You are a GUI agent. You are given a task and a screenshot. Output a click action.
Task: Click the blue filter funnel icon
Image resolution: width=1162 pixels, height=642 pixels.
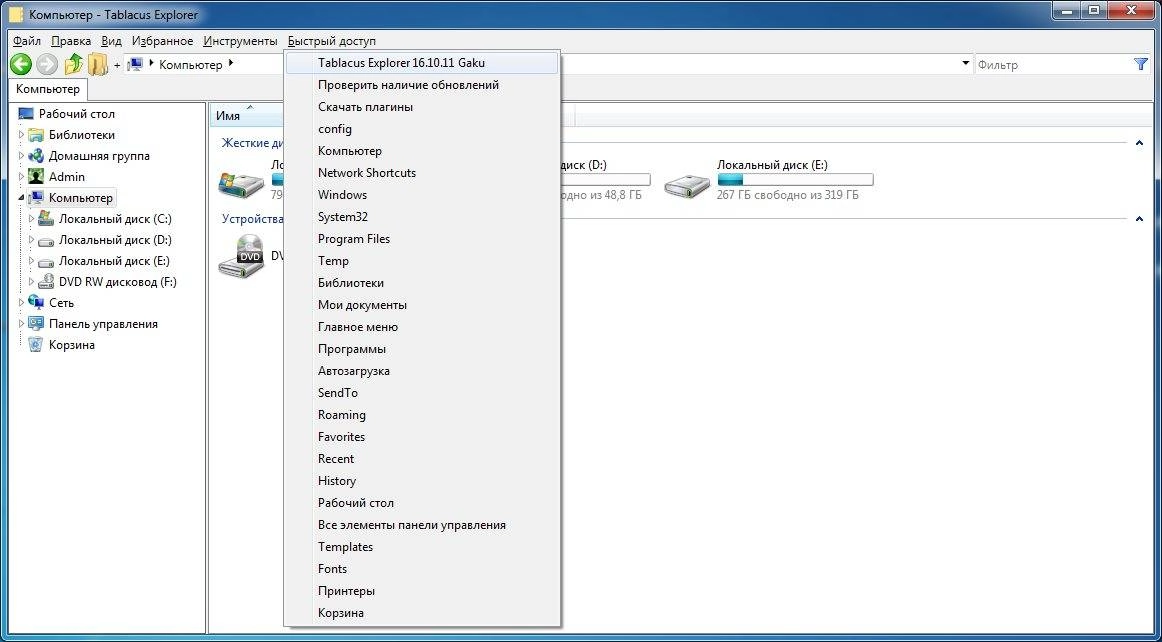pos(1141,64)
